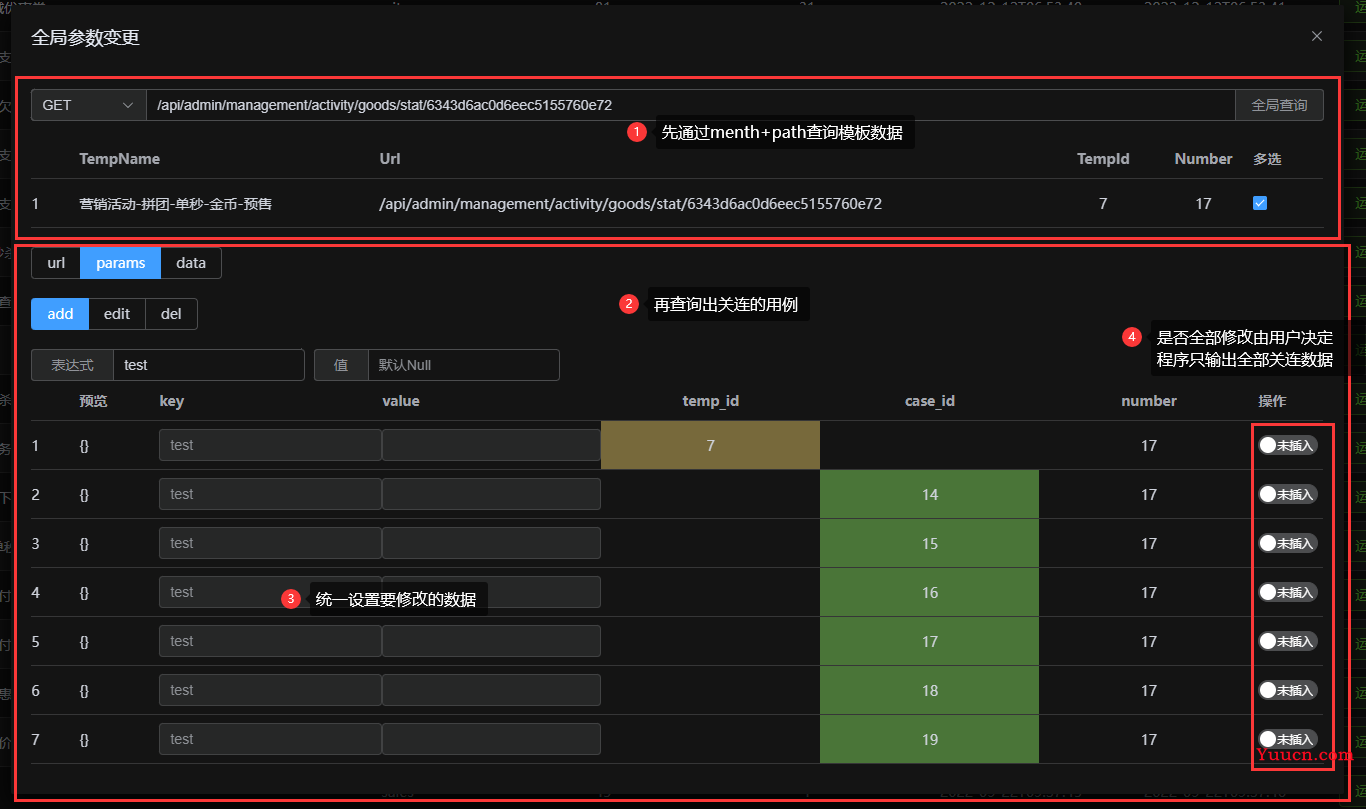Image resolution: width=1366 pixels, height=809 pixels.
Task: Switch to the url tab
Action: click(x=56, y=263)
